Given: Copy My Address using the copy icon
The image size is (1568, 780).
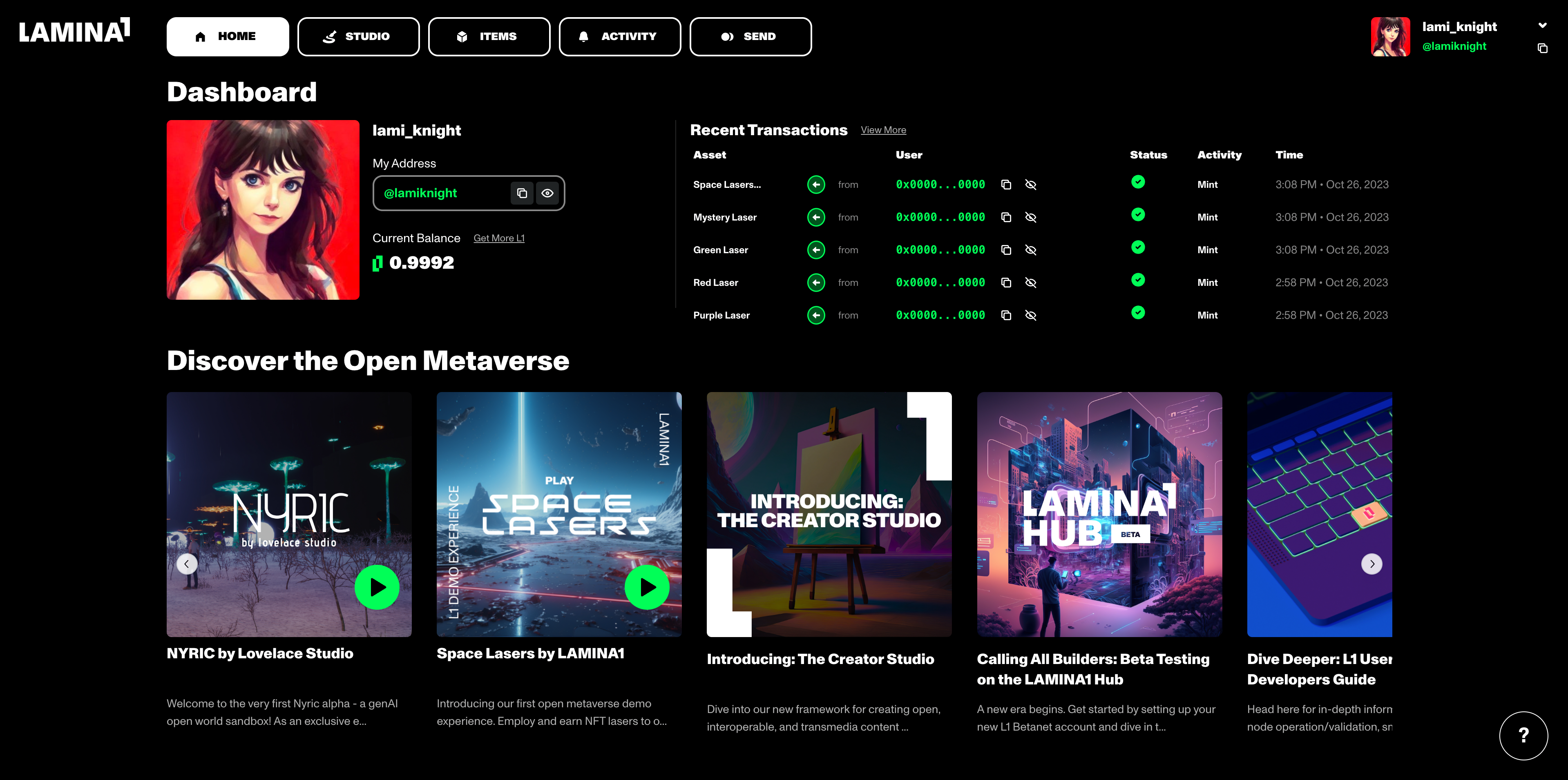Looking at the screenshot, I should (522, 193).
